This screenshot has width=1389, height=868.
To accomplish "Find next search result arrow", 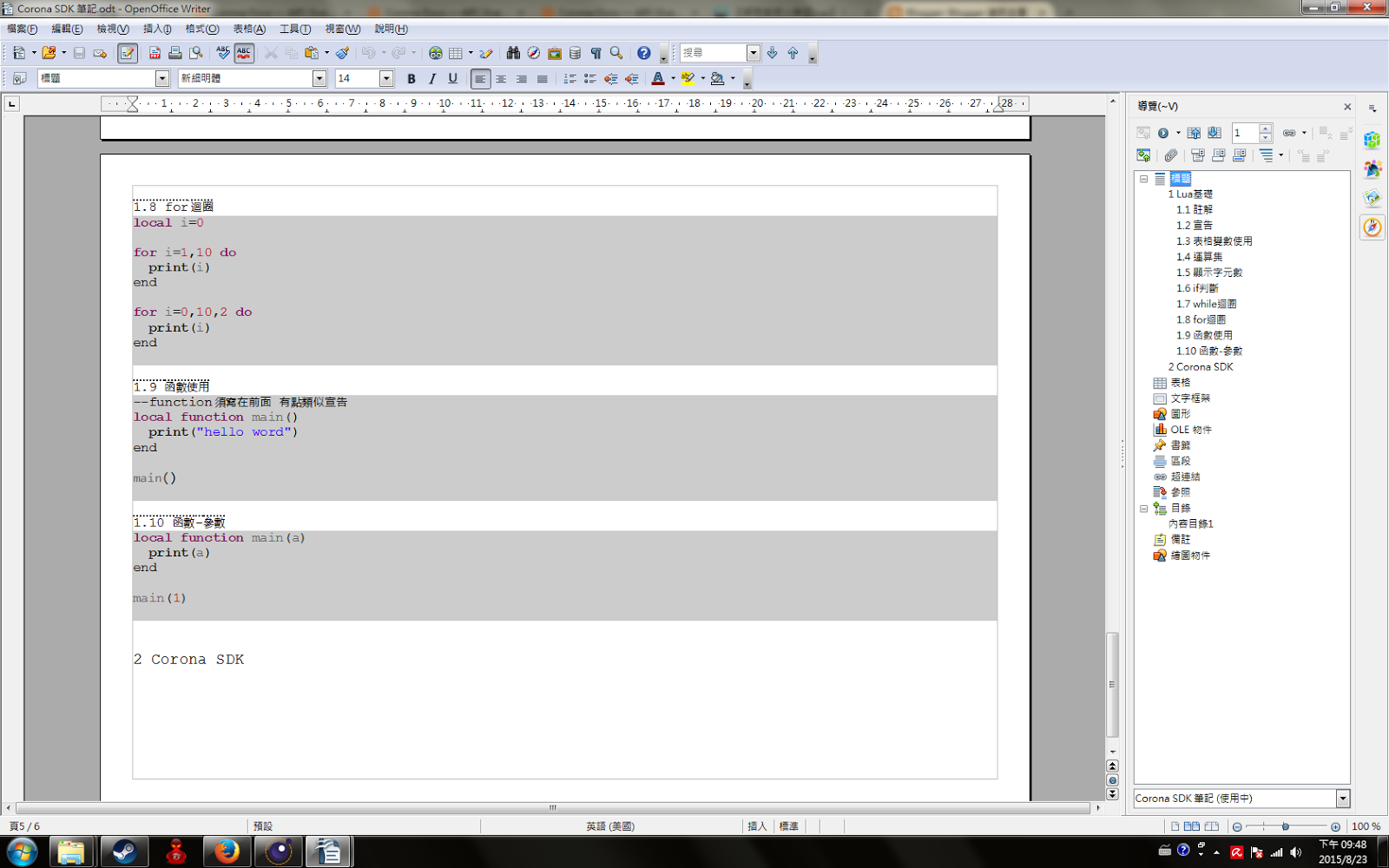I will point(772,53).
